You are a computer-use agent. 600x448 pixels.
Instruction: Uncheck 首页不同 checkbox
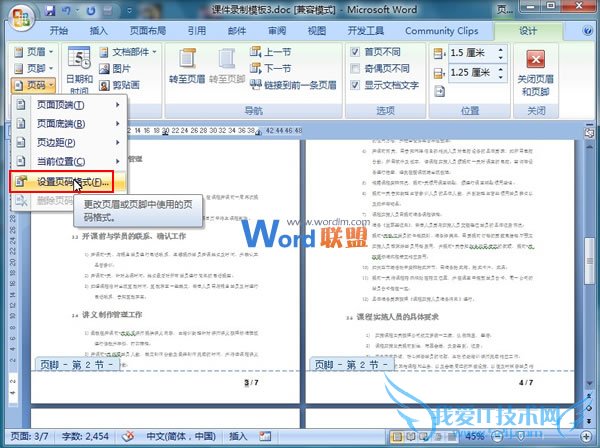(355, 52)
